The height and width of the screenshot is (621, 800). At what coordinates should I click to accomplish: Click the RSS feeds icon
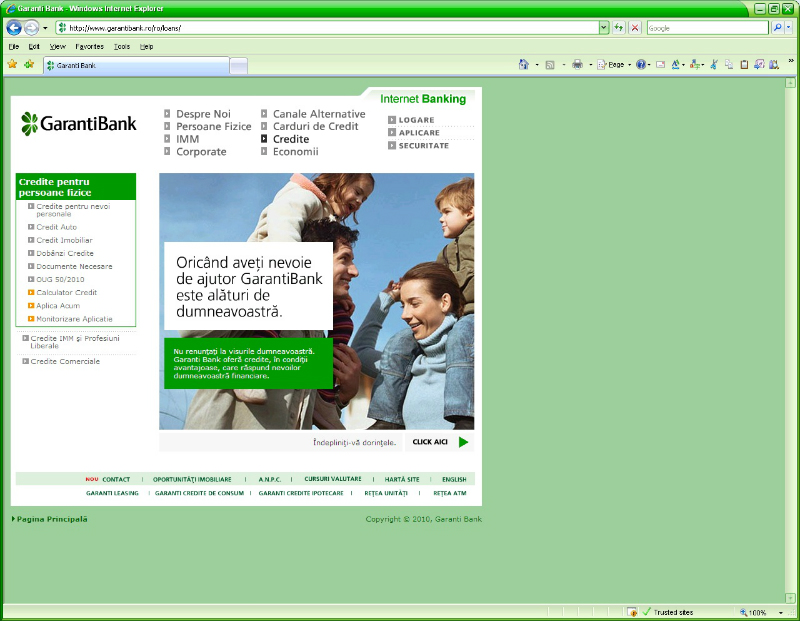coord(550,65)
